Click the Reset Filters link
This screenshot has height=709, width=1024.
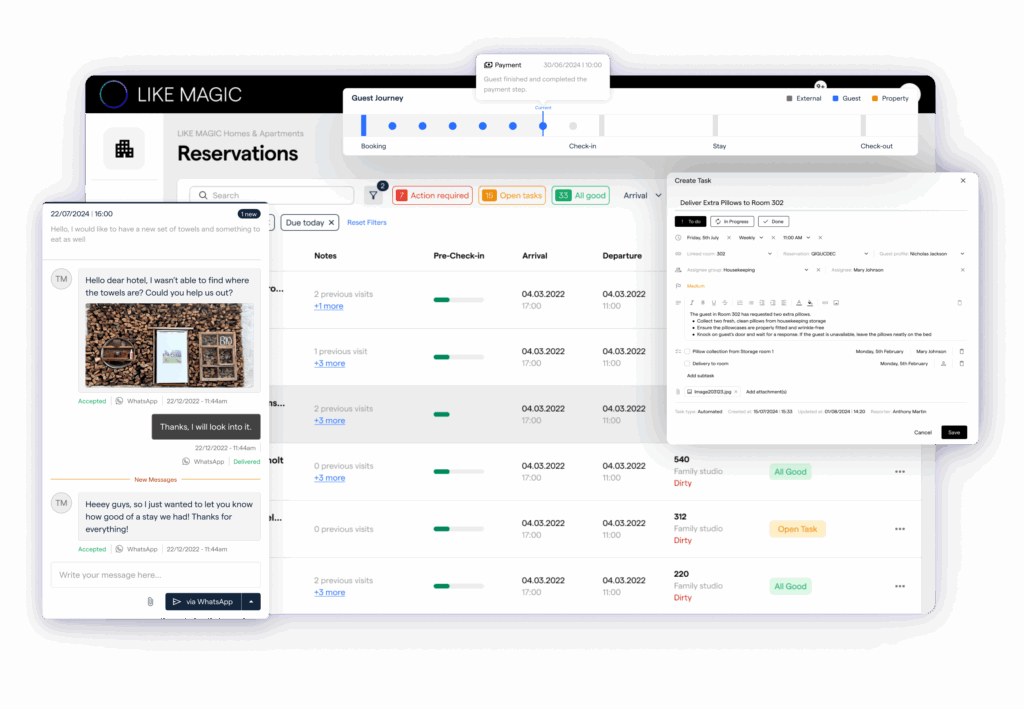point(366,223)
